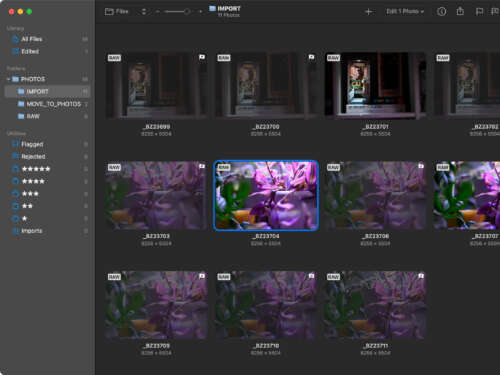Click the corner badge icon on _BZ23711
500x375 pixels.
(x=421, y=276)
